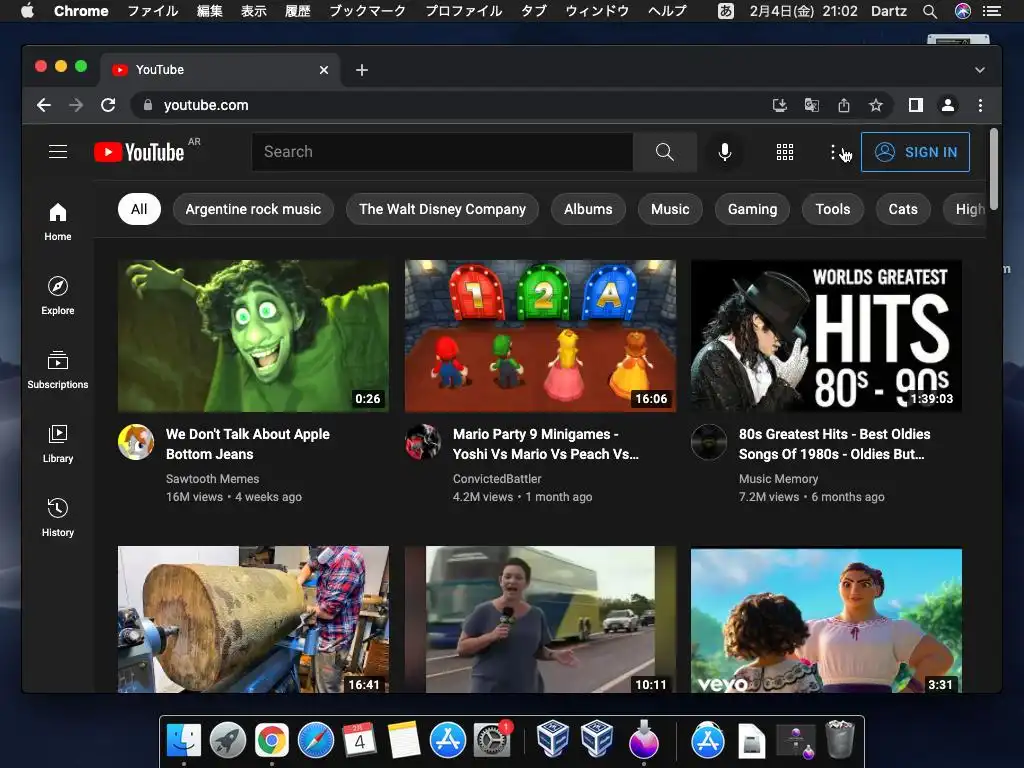Open the 履歴 menu

pos(298,11)
